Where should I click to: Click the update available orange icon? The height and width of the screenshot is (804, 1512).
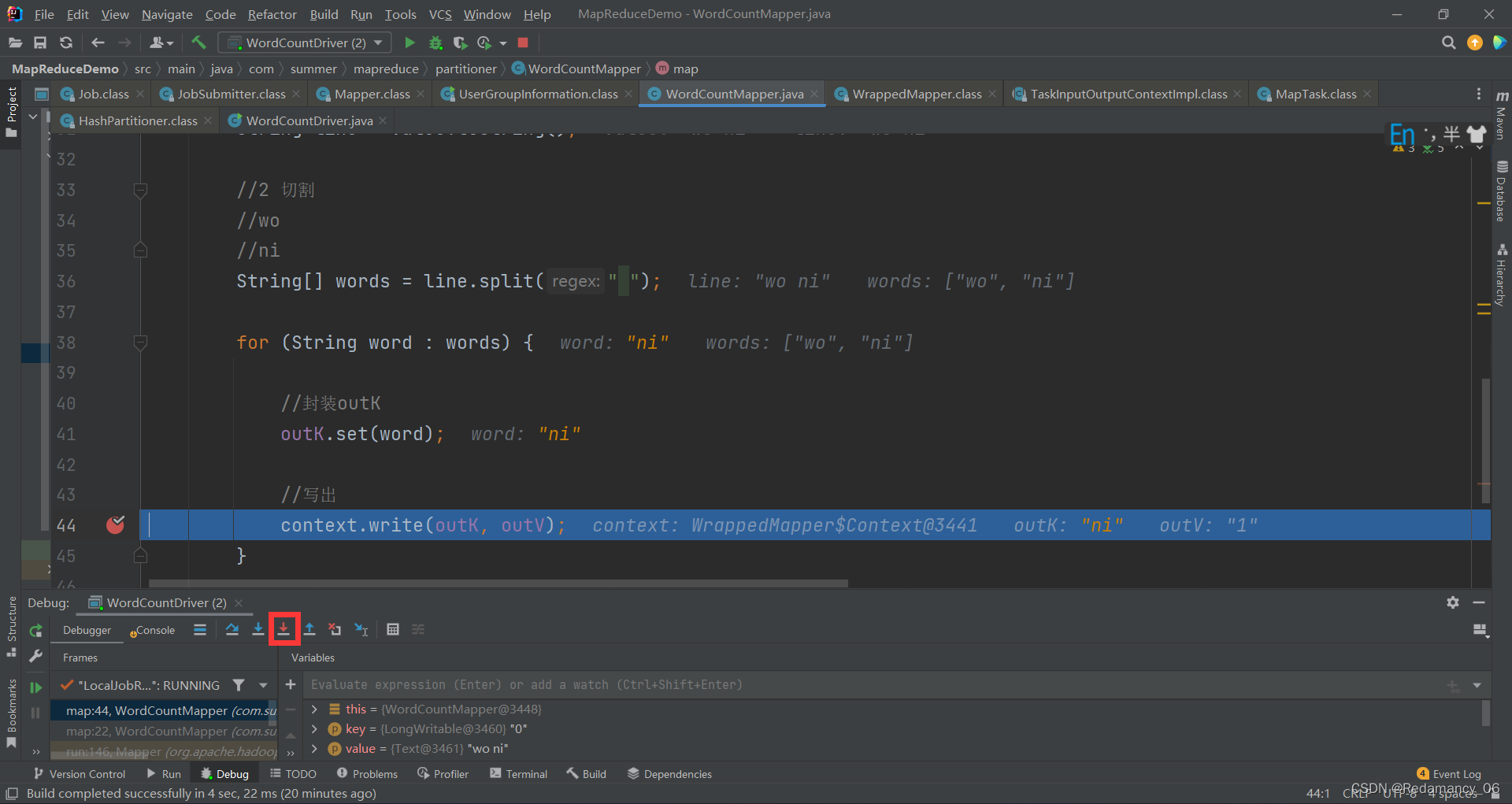click(x=1475, y=43)
